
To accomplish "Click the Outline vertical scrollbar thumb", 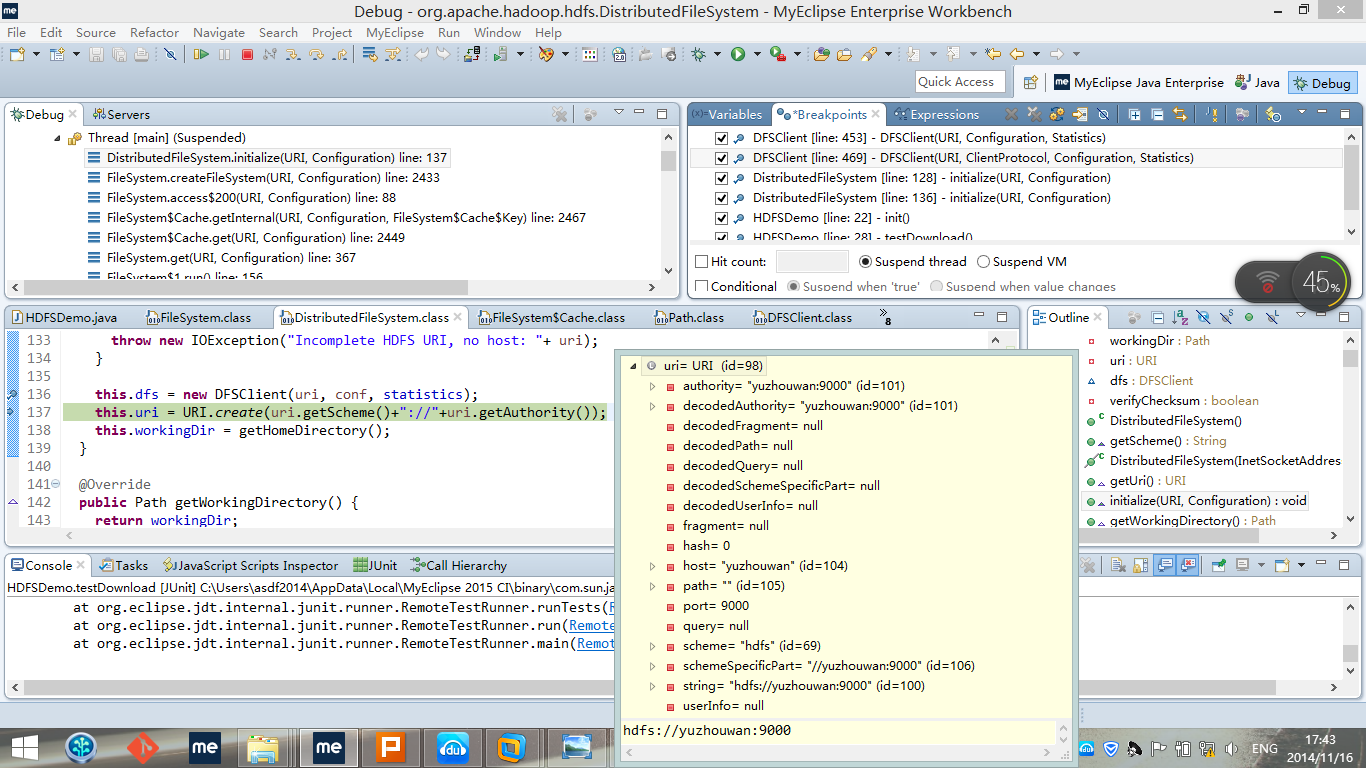I will click(x=1350, y=358).
